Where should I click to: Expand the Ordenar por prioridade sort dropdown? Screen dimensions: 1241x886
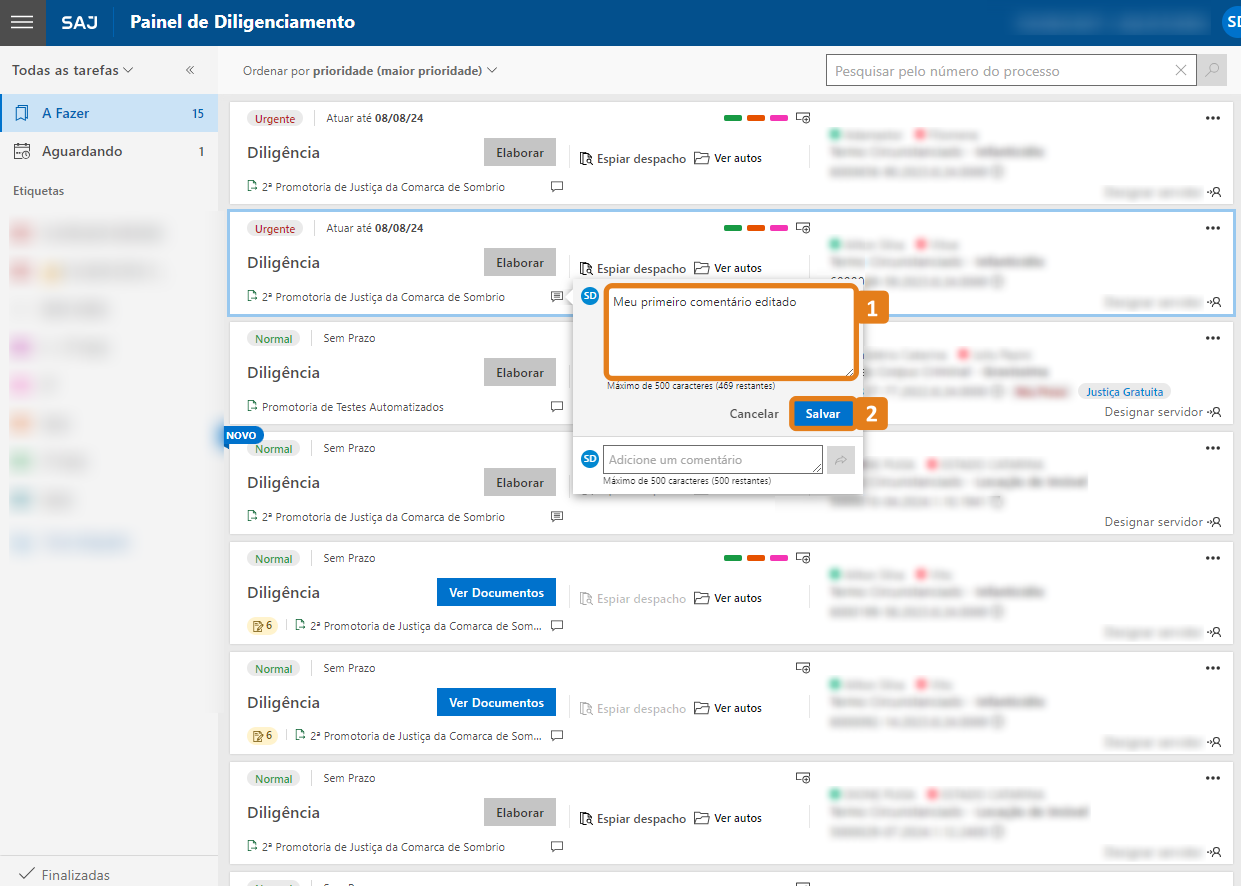pos(370,71)
